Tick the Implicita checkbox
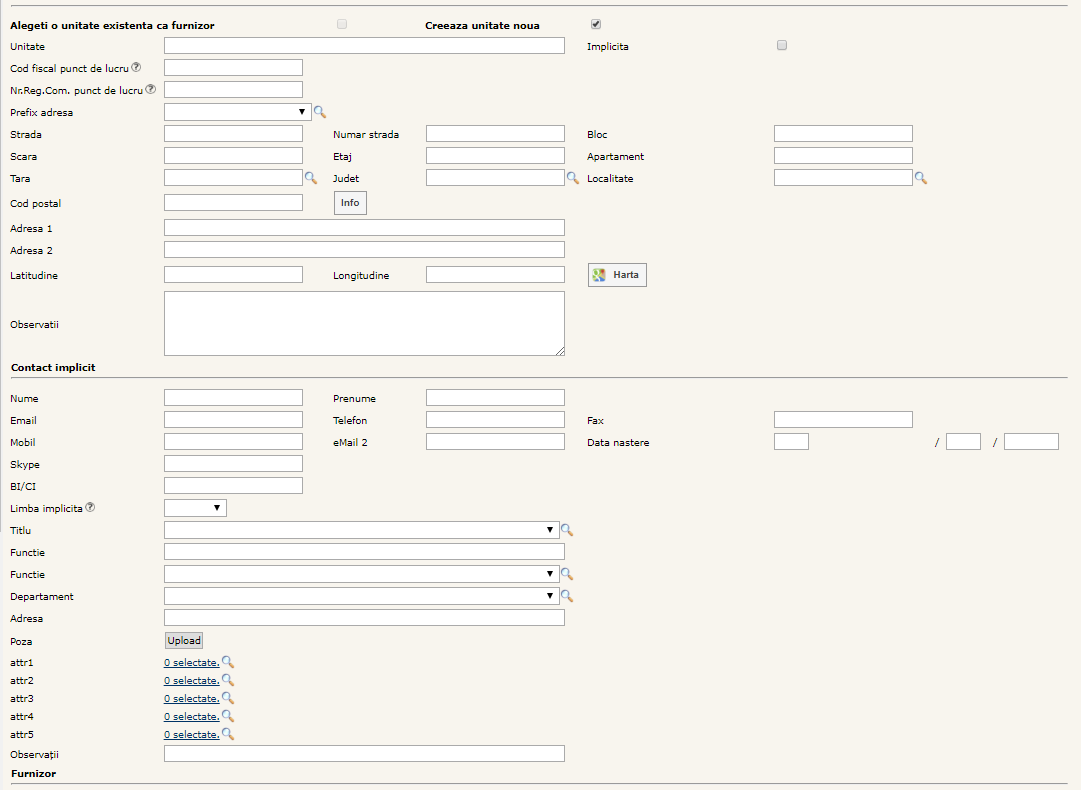The image size is (1081, 790). (782, 45)
